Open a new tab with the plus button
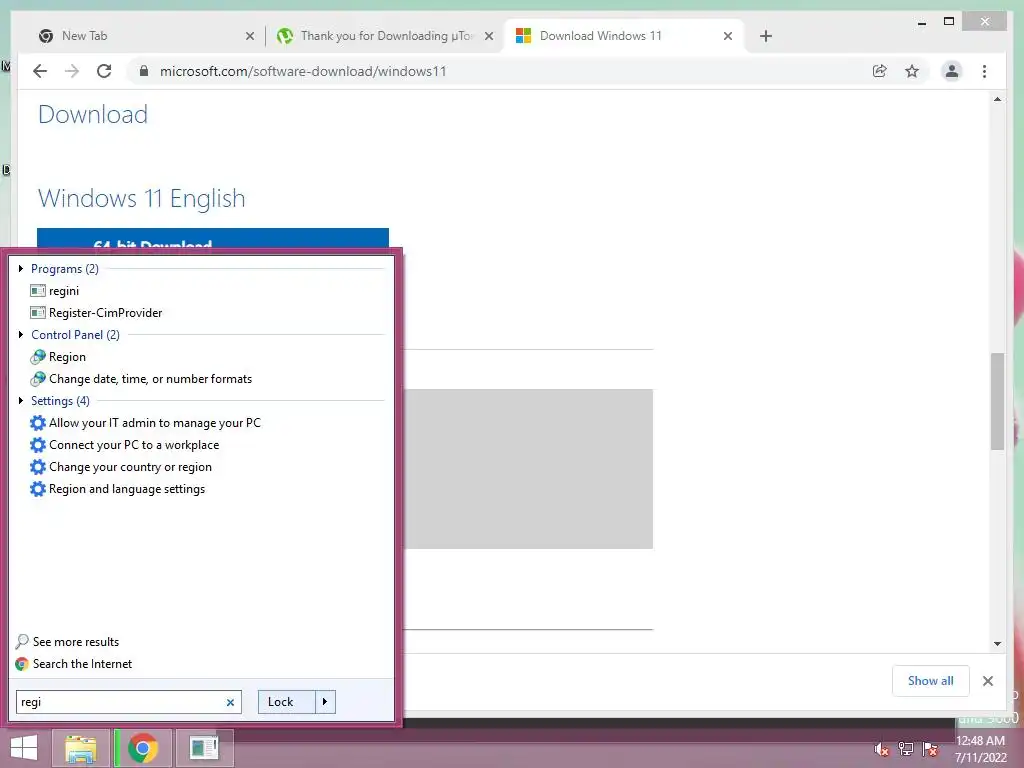Image resolution: width=1024 pixels, height=768 pixels. pos(766,36)
